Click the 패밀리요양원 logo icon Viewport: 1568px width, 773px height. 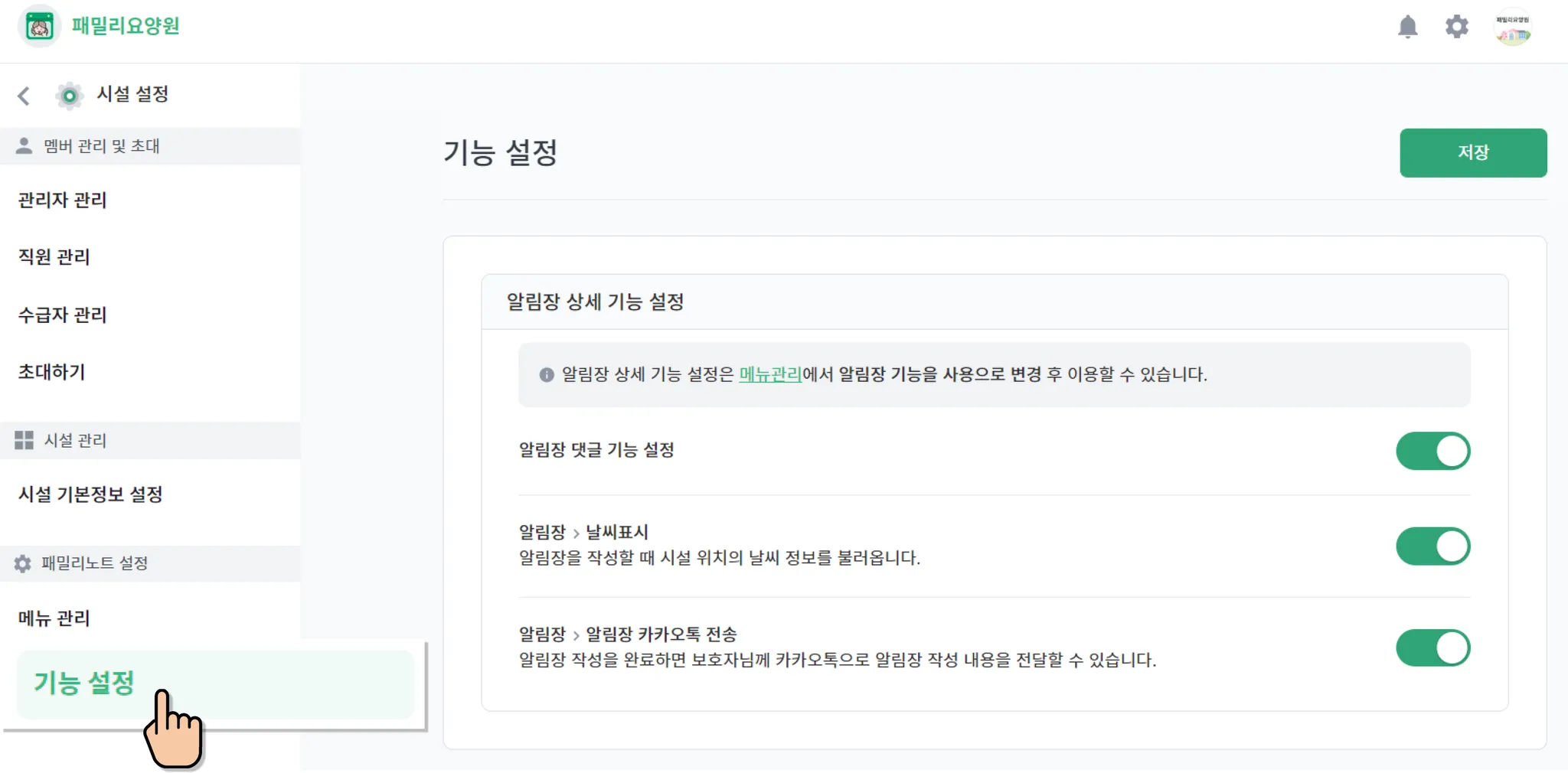pyautogui.click(x=39, y=27)
